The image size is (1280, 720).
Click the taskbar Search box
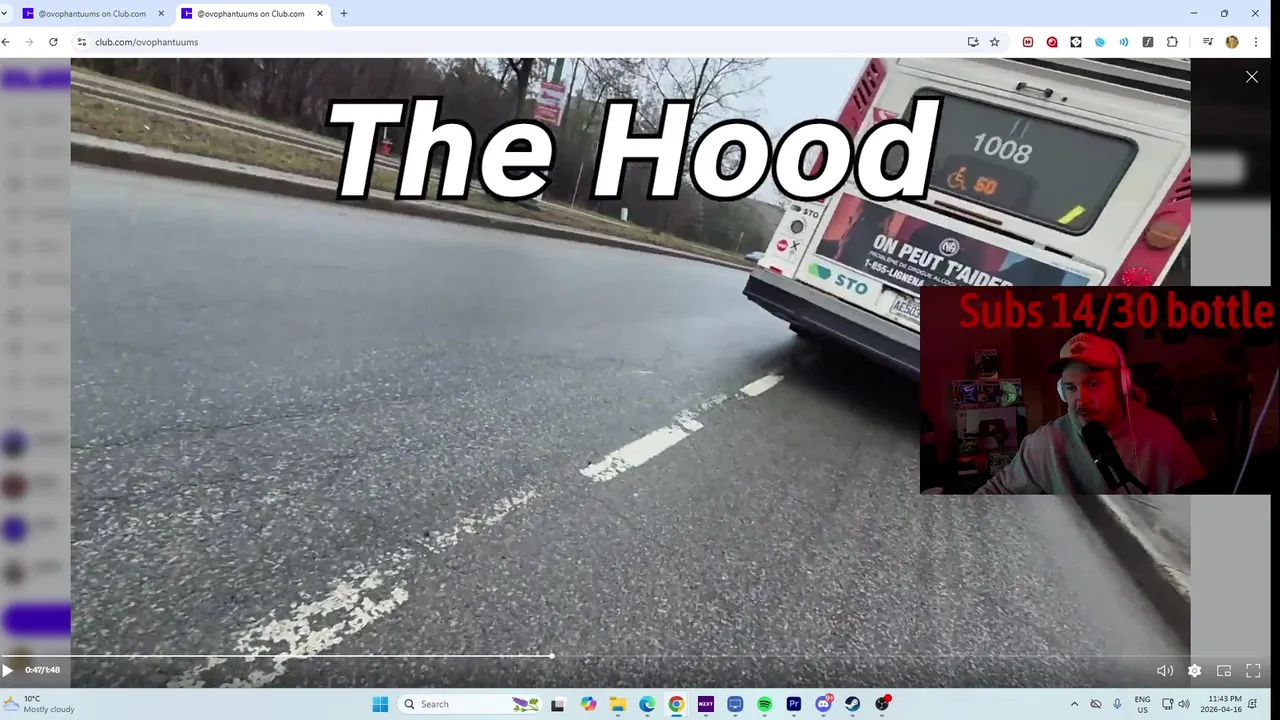pos(471,704)
